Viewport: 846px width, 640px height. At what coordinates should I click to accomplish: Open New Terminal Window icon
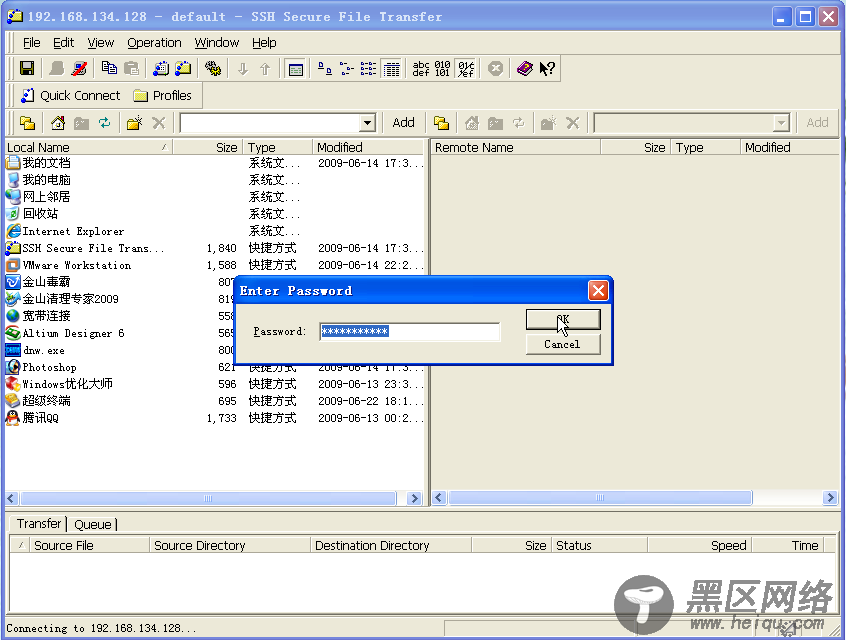(x=161, y=69)
